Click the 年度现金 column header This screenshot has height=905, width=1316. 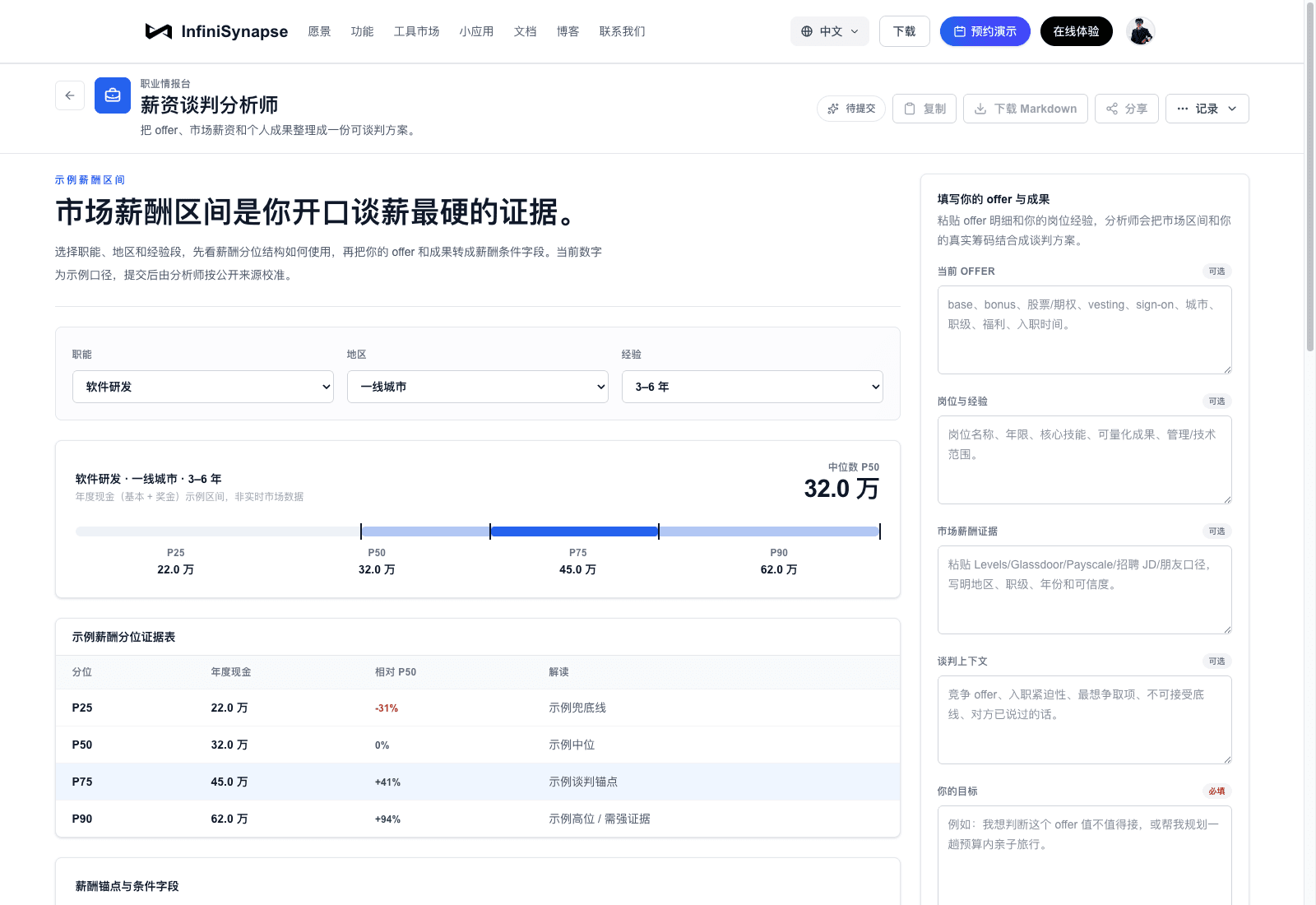231,672
